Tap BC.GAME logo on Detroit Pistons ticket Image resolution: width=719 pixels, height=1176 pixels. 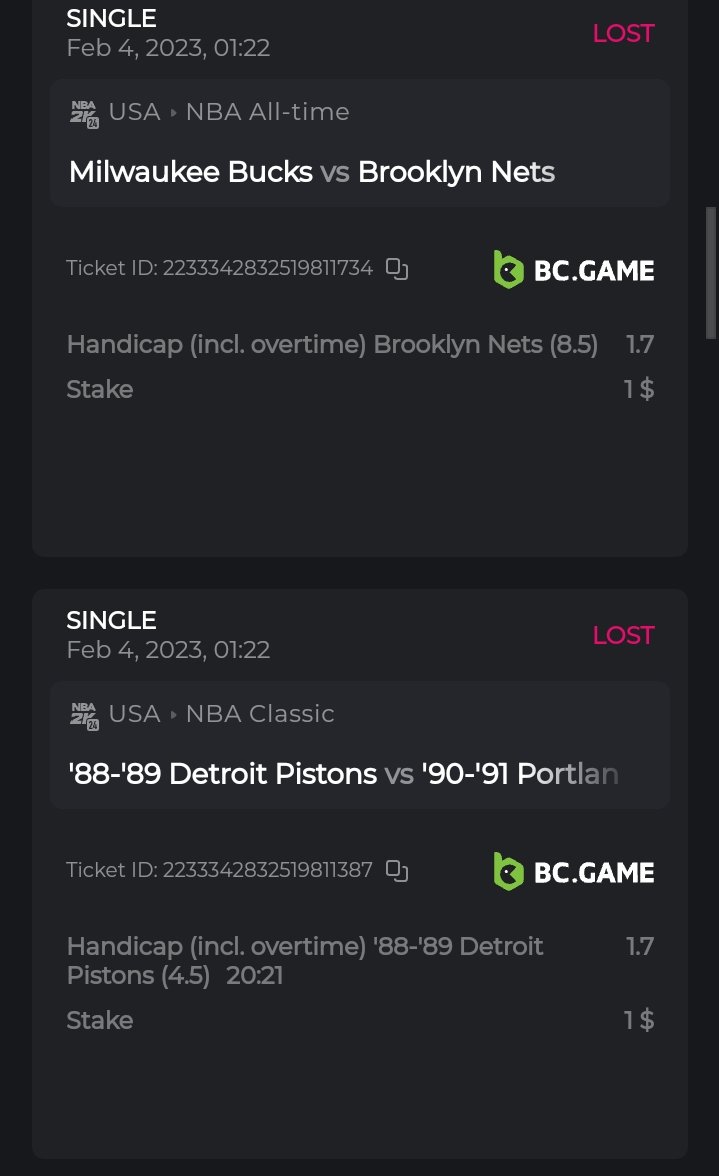574,872
